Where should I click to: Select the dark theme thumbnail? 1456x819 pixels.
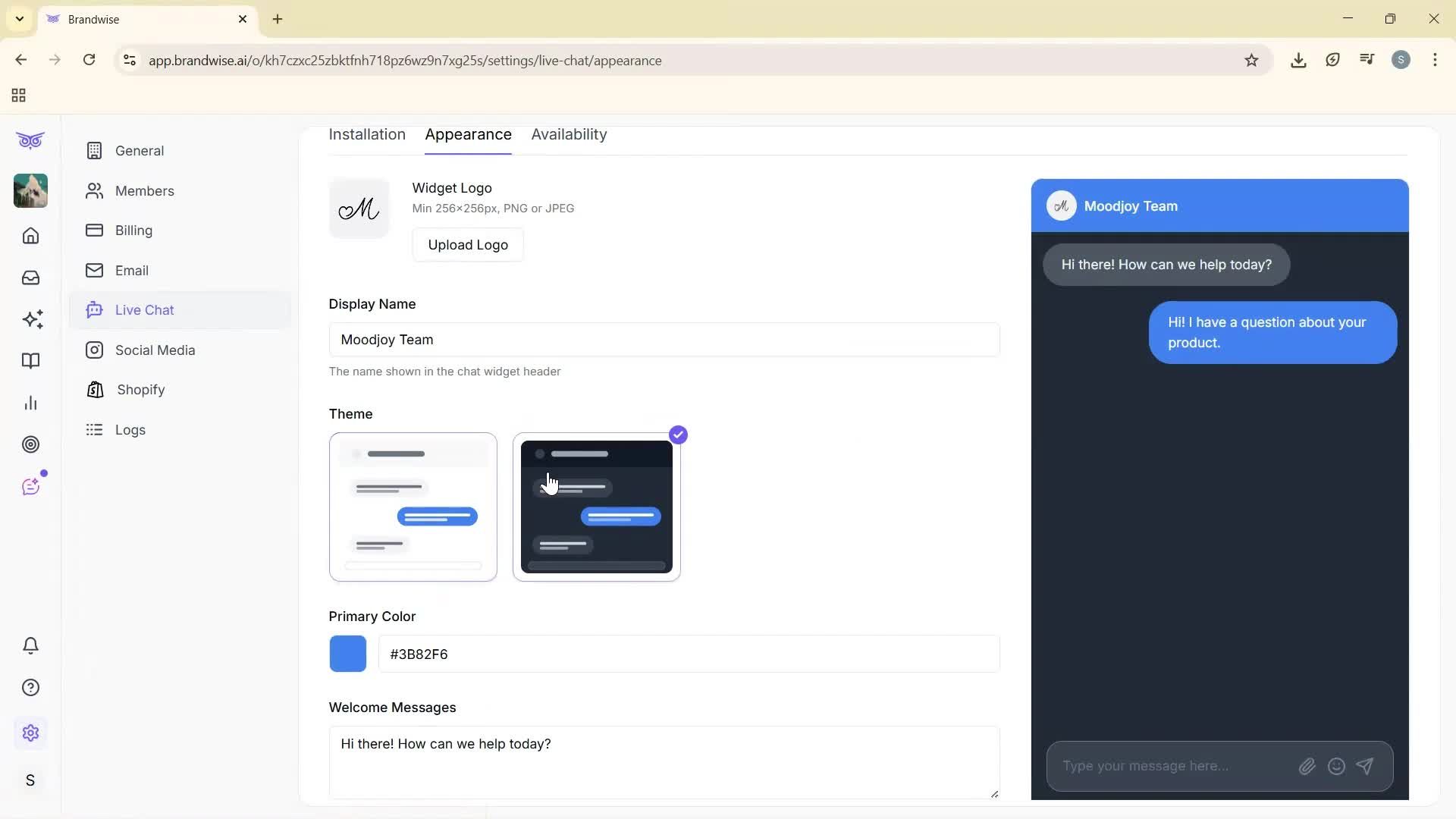(596, 507)
